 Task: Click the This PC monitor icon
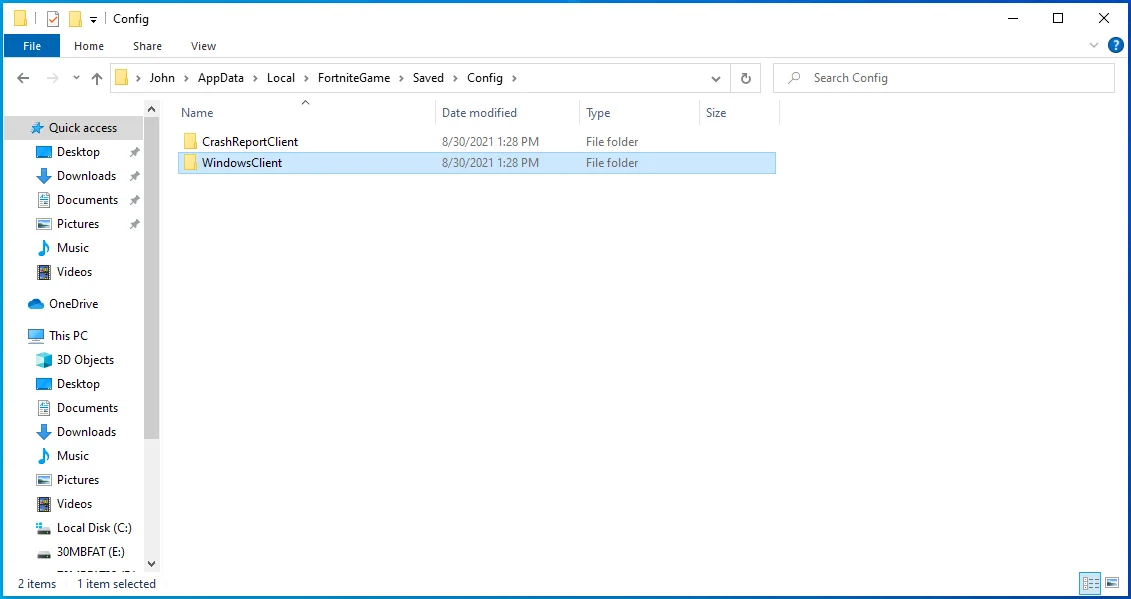(x=36, y=336)
